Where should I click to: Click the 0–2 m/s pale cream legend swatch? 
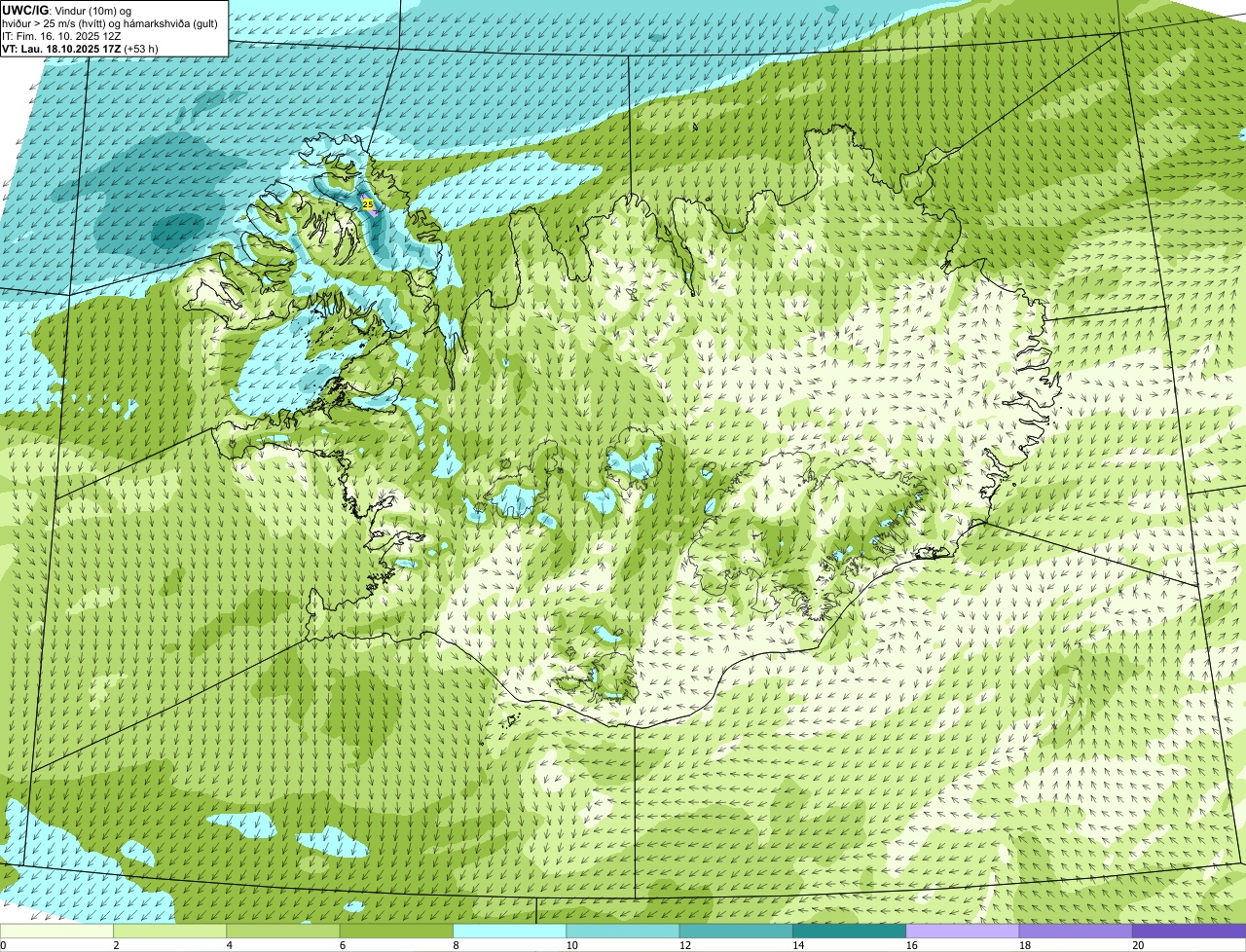point(56,931)
